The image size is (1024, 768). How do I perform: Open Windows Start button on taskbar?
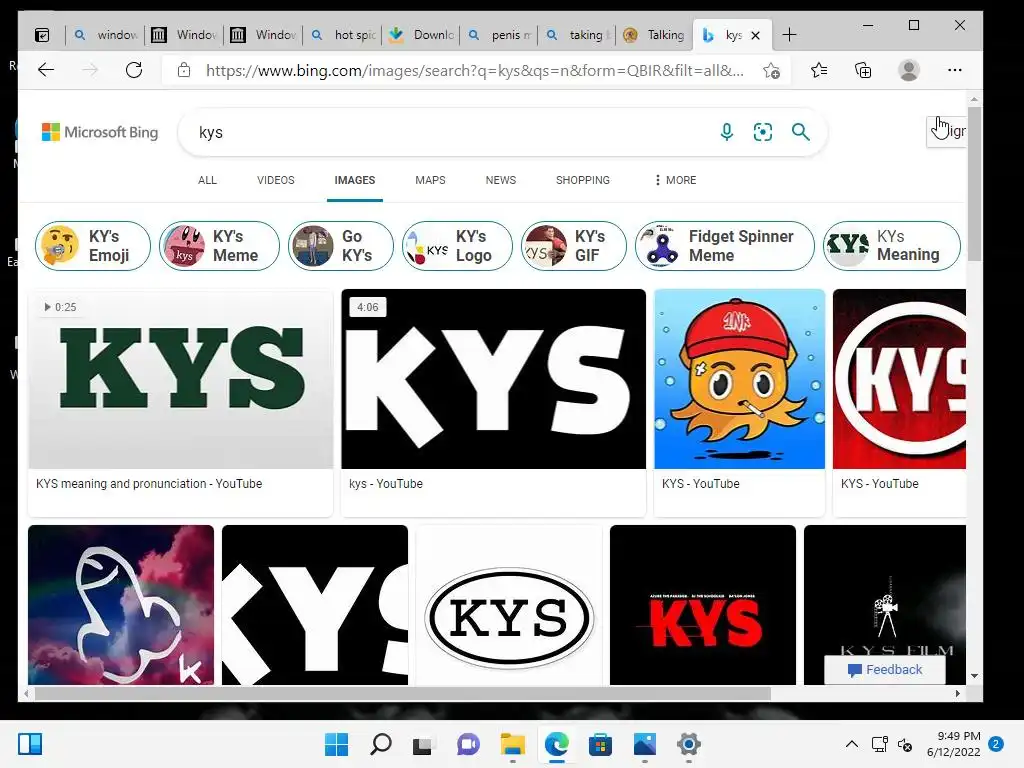point(336,744)
